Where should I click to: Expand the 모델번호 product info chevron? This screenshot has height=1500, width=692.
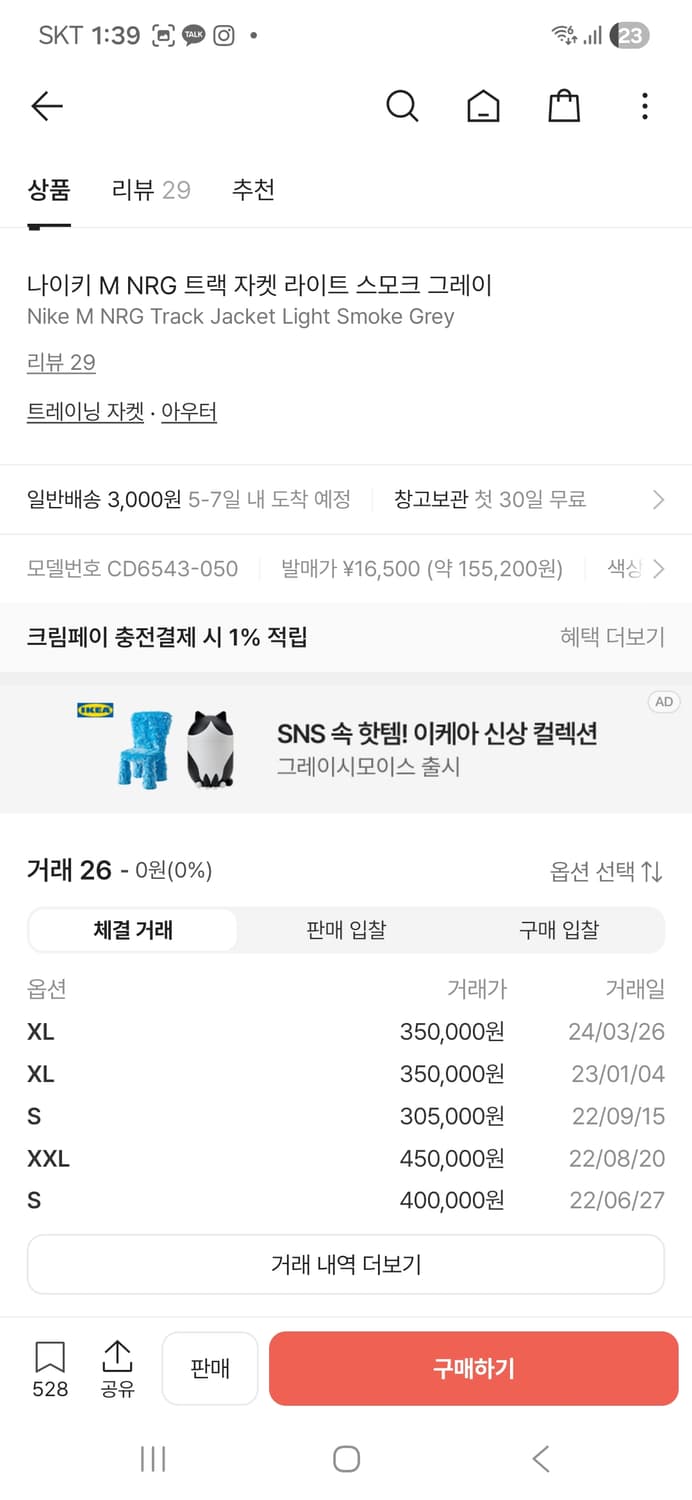pos(658,569)
